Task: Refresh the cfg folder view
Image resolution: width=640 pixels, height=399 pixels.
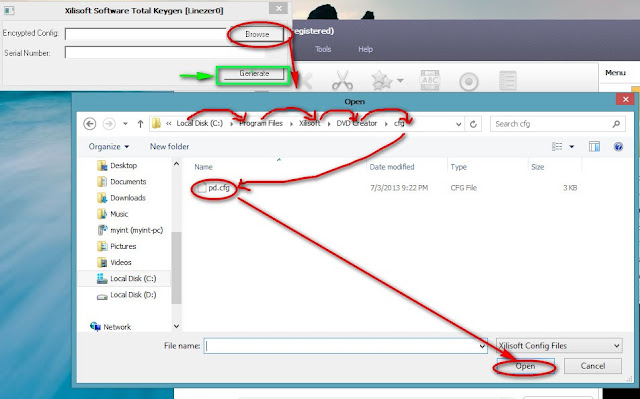Action: [473, 124]
